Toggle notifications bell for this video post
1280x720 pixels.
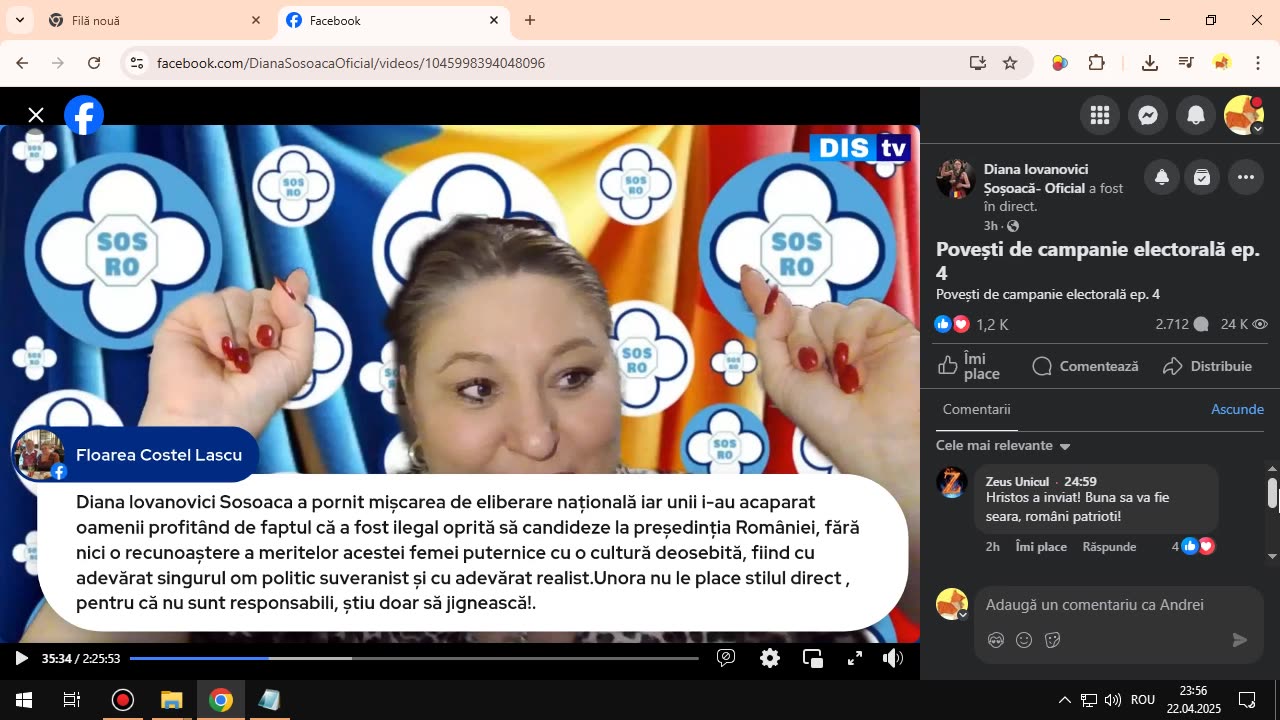(x=1162, y=178)
